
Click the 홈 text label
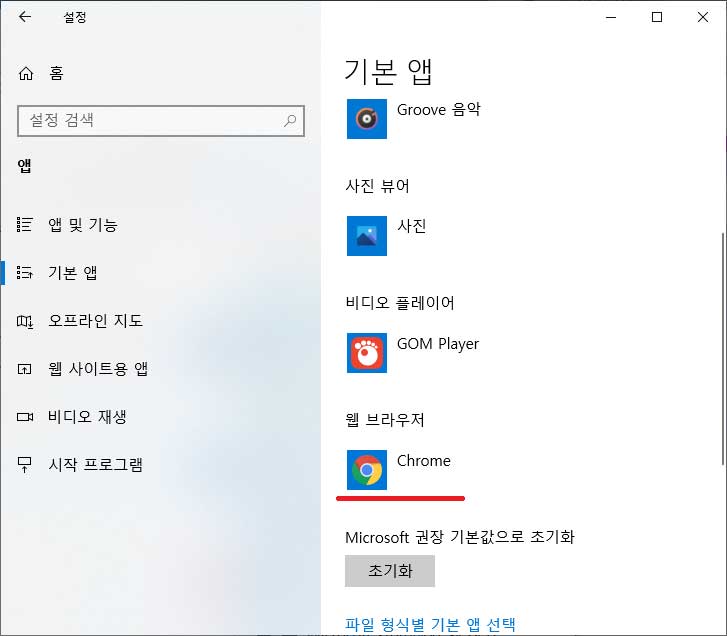tap(56, 73)
